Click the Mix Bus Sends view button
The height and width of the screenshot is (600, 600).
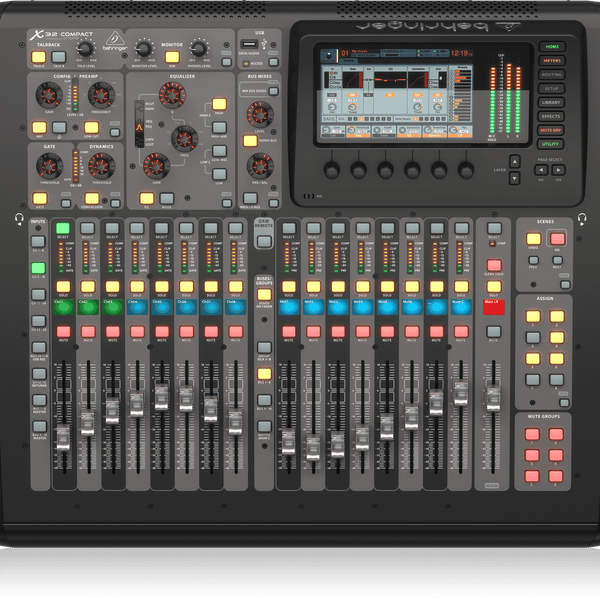pyautogui.click(x=274, y=91)
